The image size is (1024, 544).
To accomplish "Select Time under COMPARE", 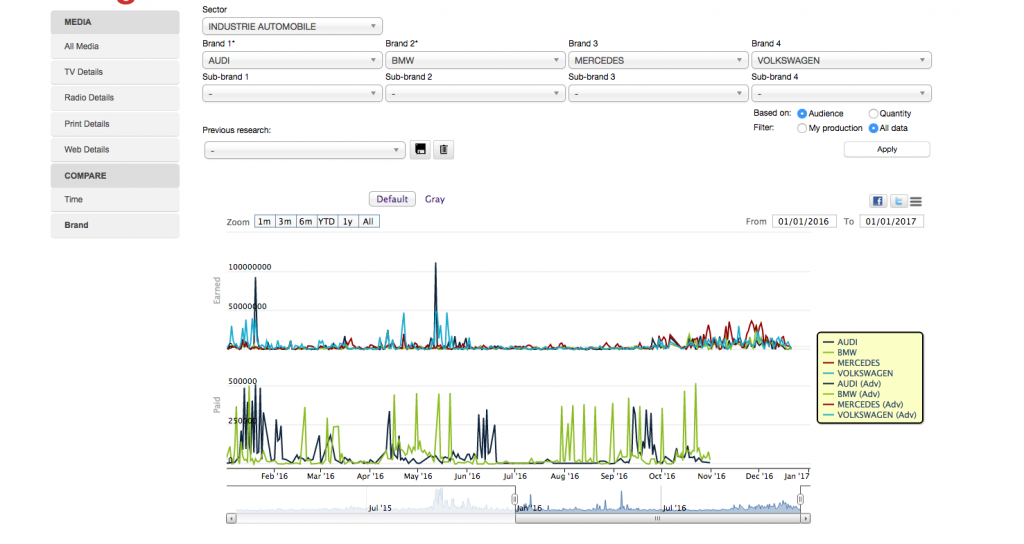I will coord(115,200).
